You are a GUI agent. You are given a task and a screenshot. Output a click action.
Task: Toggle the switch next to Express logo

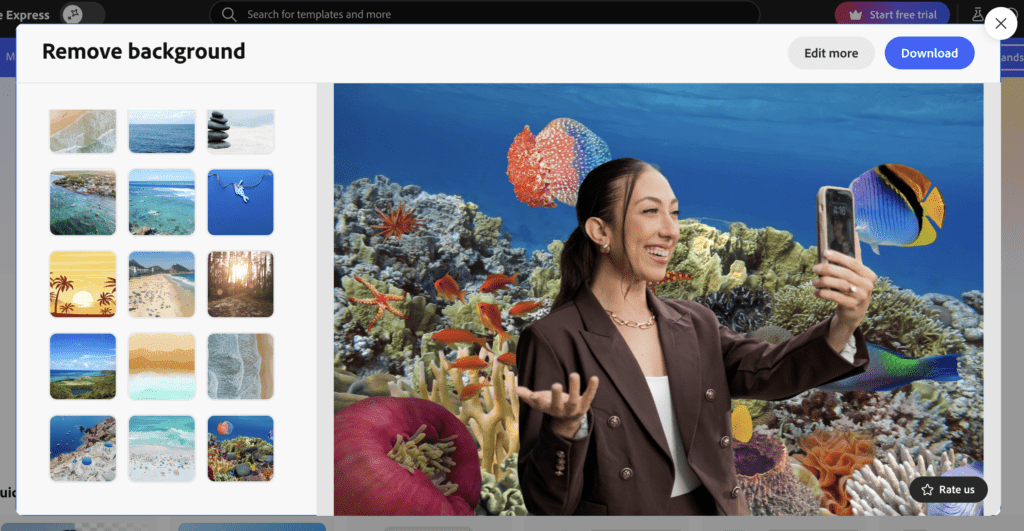pyautogui.click(x=83, y=14)
